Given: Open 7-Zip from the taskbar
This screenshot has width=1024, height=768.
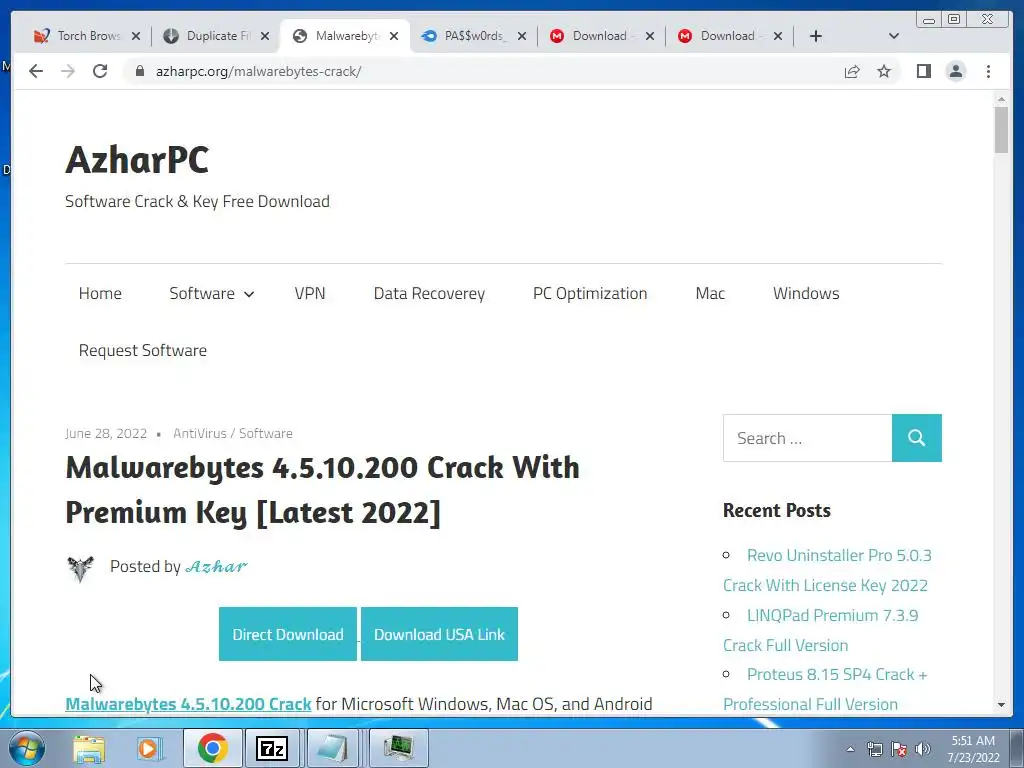Looking at the screenshot, I should 272,748.
